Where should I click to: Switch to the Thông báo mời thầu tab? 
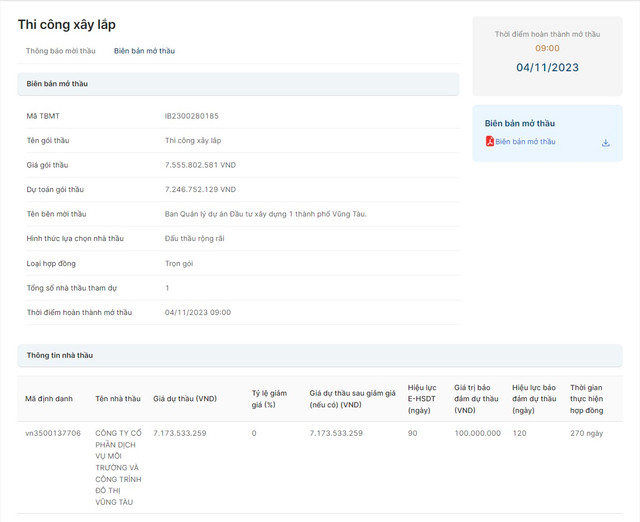[60, 50]
